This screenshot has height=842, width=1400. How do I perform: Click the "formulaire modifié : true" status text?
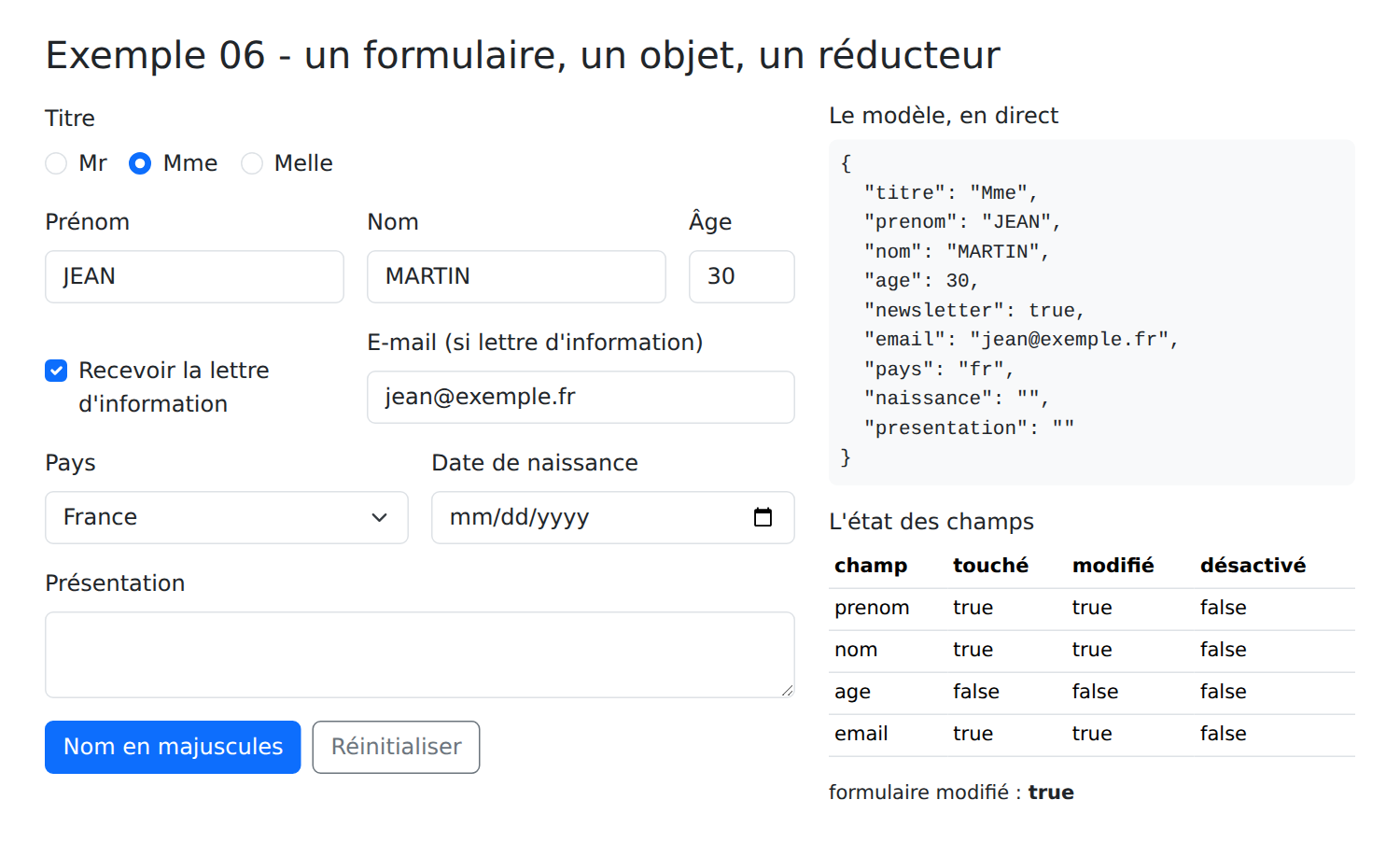(951, 793)
